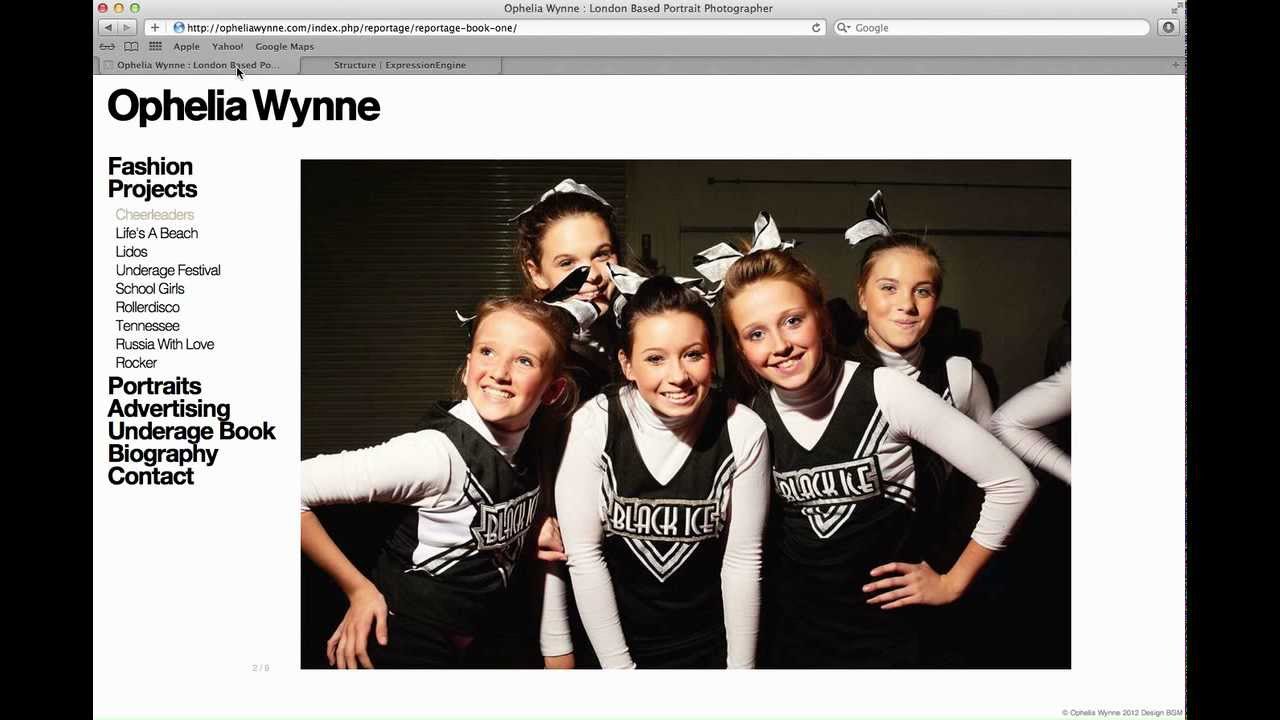This screenshot has width=1280, height=720.
Task: Select the Lidos project
Action: [x=131, y=252]
